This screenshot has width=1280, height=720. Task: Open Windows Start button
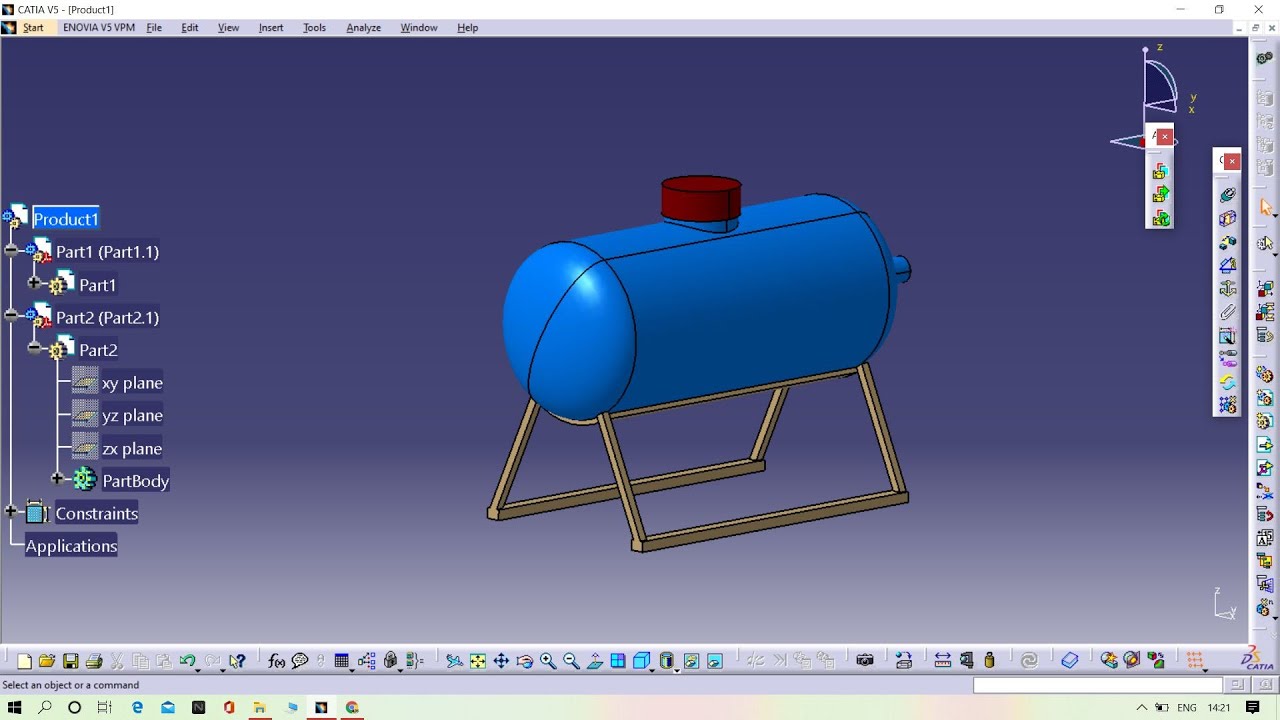coord(15,707)
